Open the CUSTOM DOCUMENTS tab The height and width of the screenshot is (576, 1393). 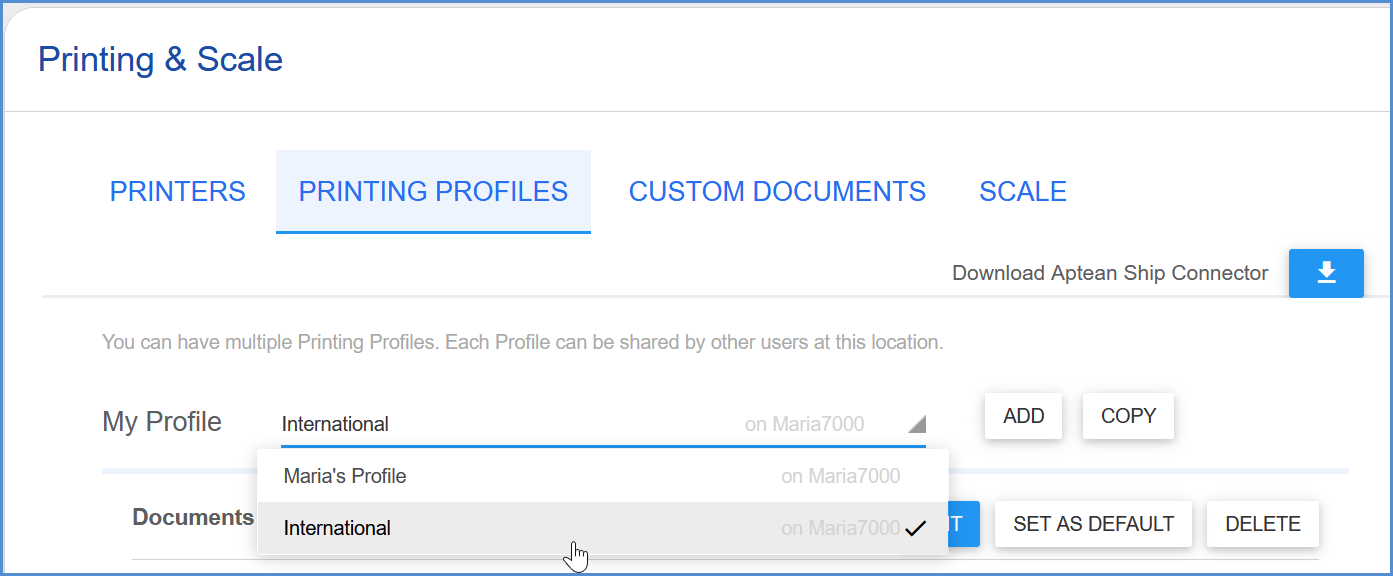[777, 191]
